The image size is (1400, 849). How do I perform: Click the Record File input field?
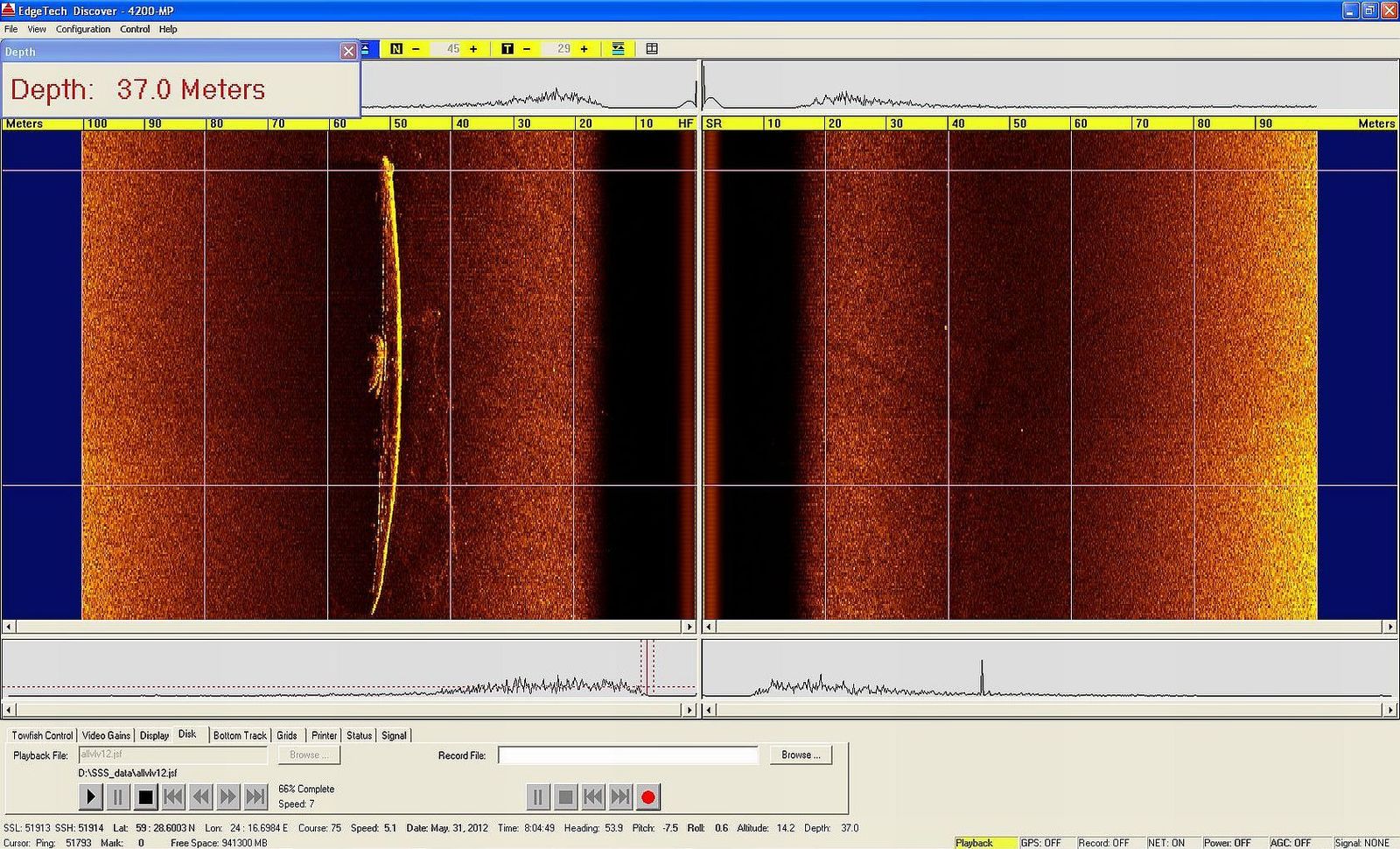click(x=627, y=755)
